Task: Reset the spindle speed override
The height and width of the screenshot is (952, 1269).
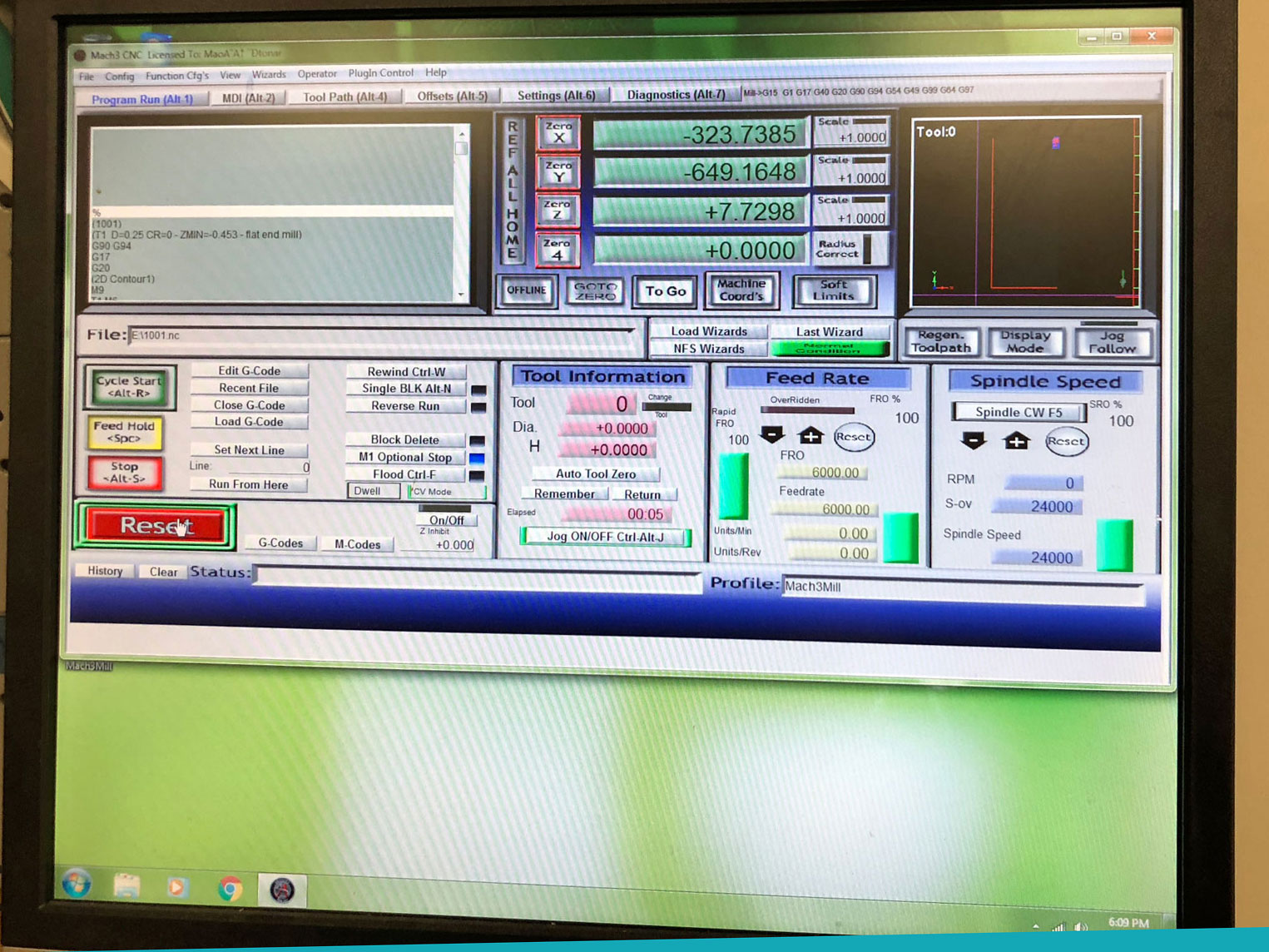Action: 1067,441
